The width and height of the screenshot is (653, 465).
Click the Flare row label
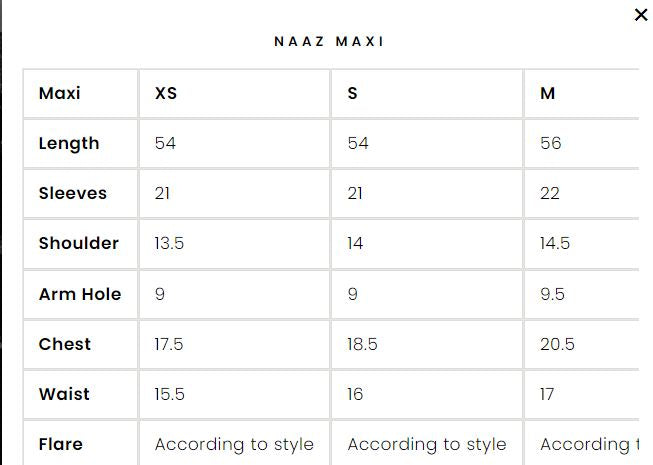(61, 444)
